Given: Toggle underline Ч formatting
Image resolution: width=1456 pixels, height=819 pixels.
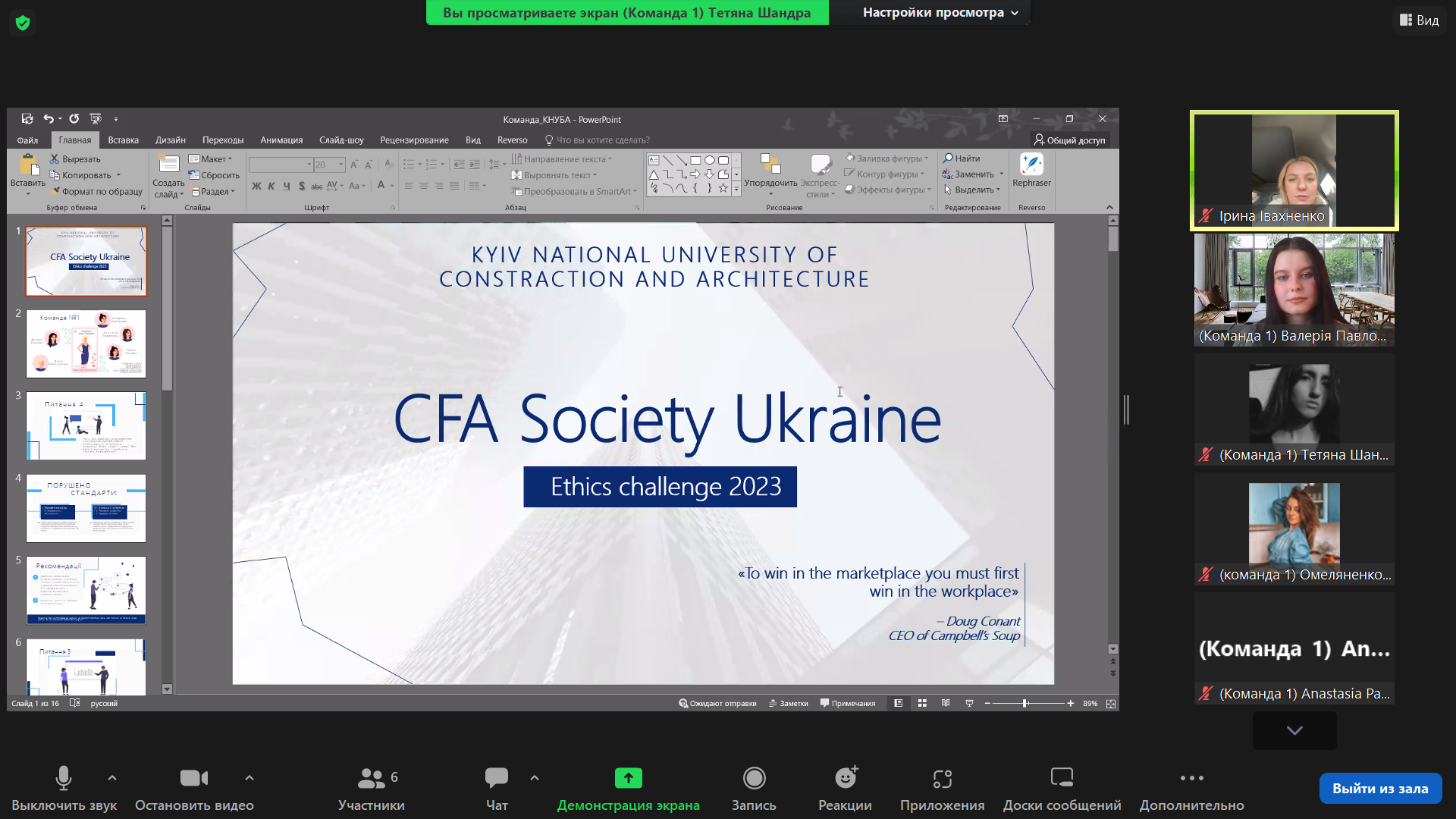Looking at the screenshot, I should 286,186.
